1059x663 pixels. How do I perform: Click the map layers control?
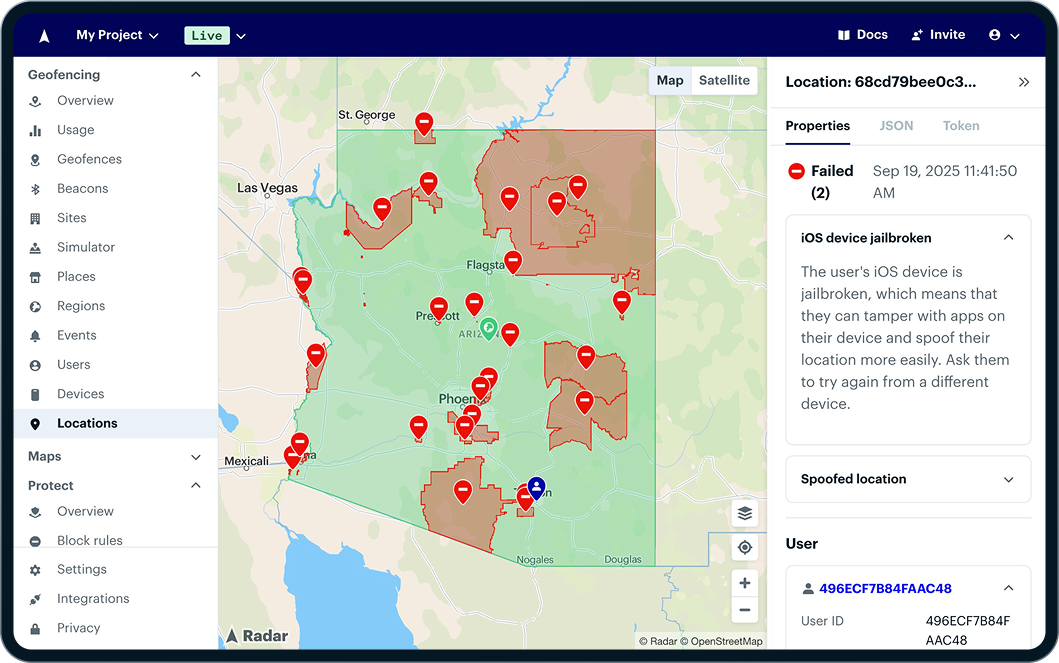click(744, 513)
